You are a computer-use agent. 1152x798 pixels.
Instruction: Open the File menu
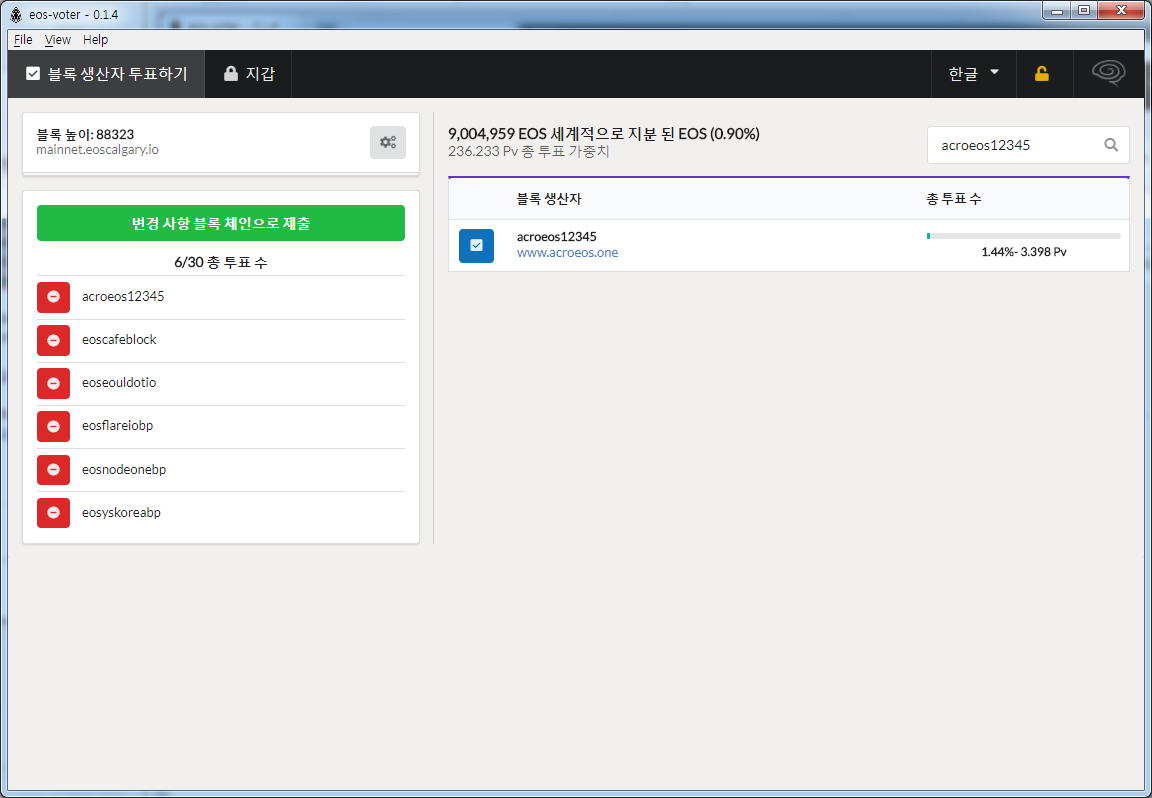[x=23, y=40]
